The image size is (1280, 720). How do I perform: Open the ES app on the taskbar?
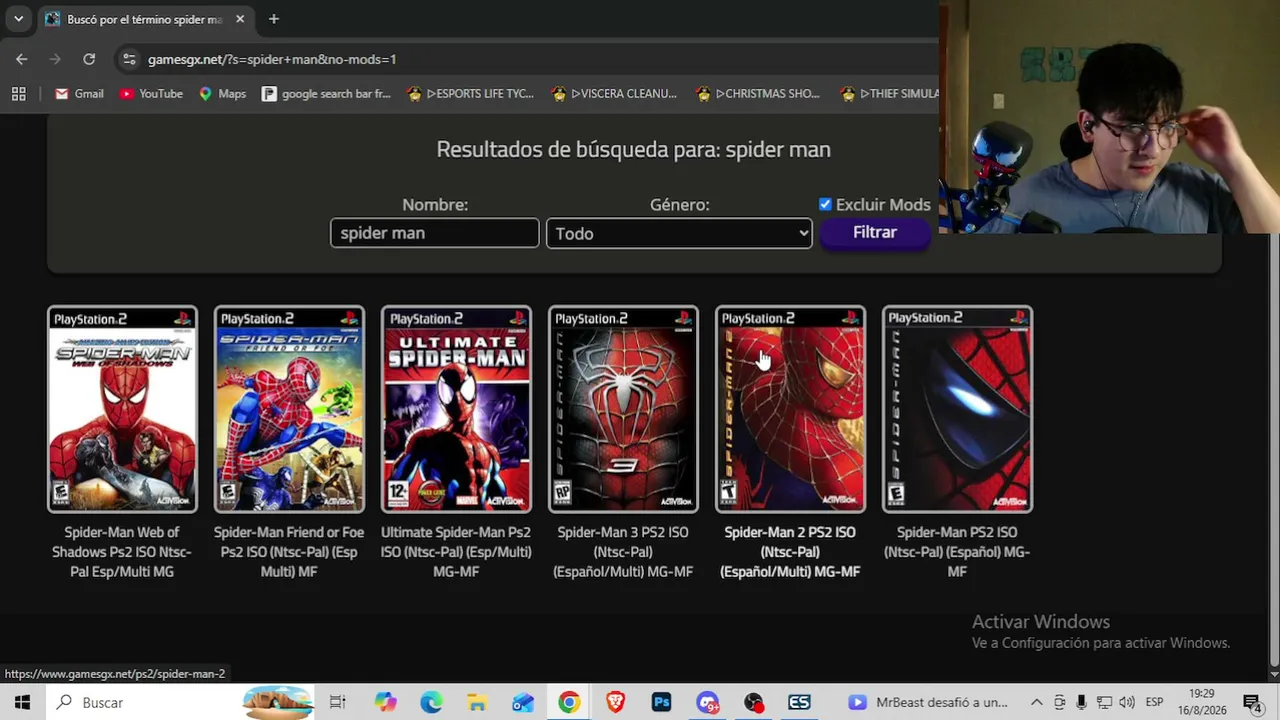click(799, 702)
